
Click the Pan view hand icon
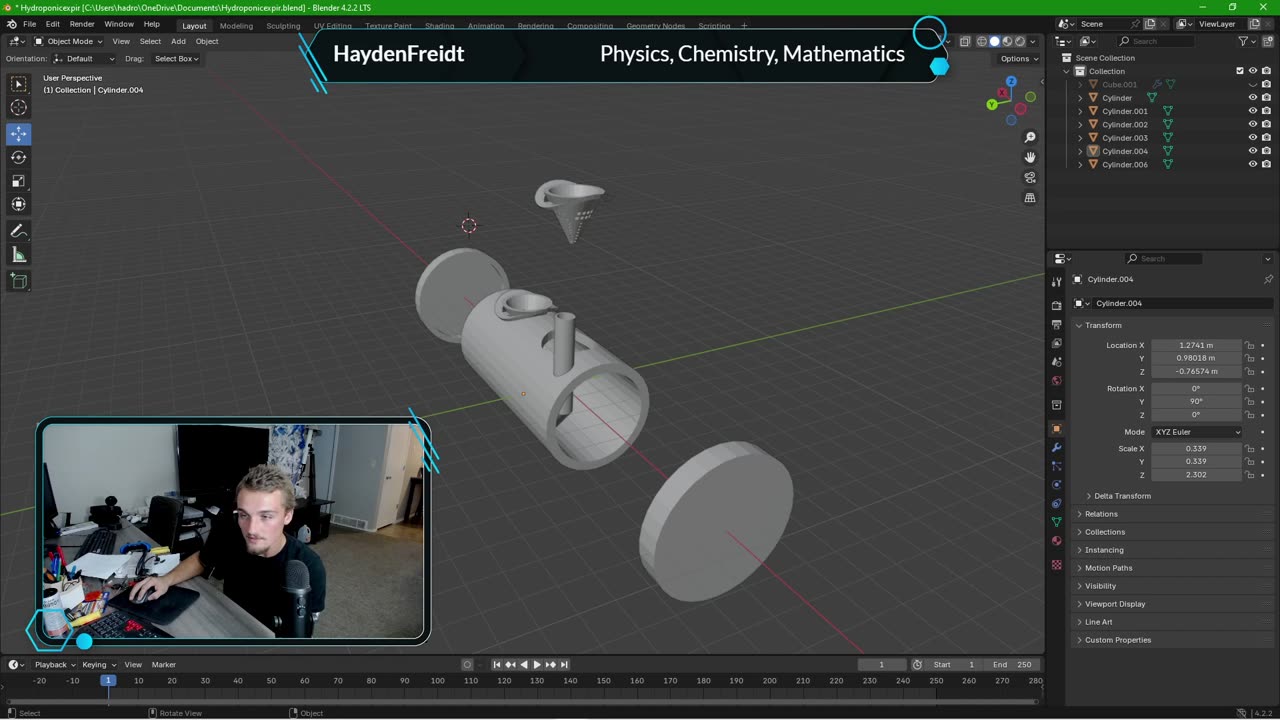(x=1030, y=157)
